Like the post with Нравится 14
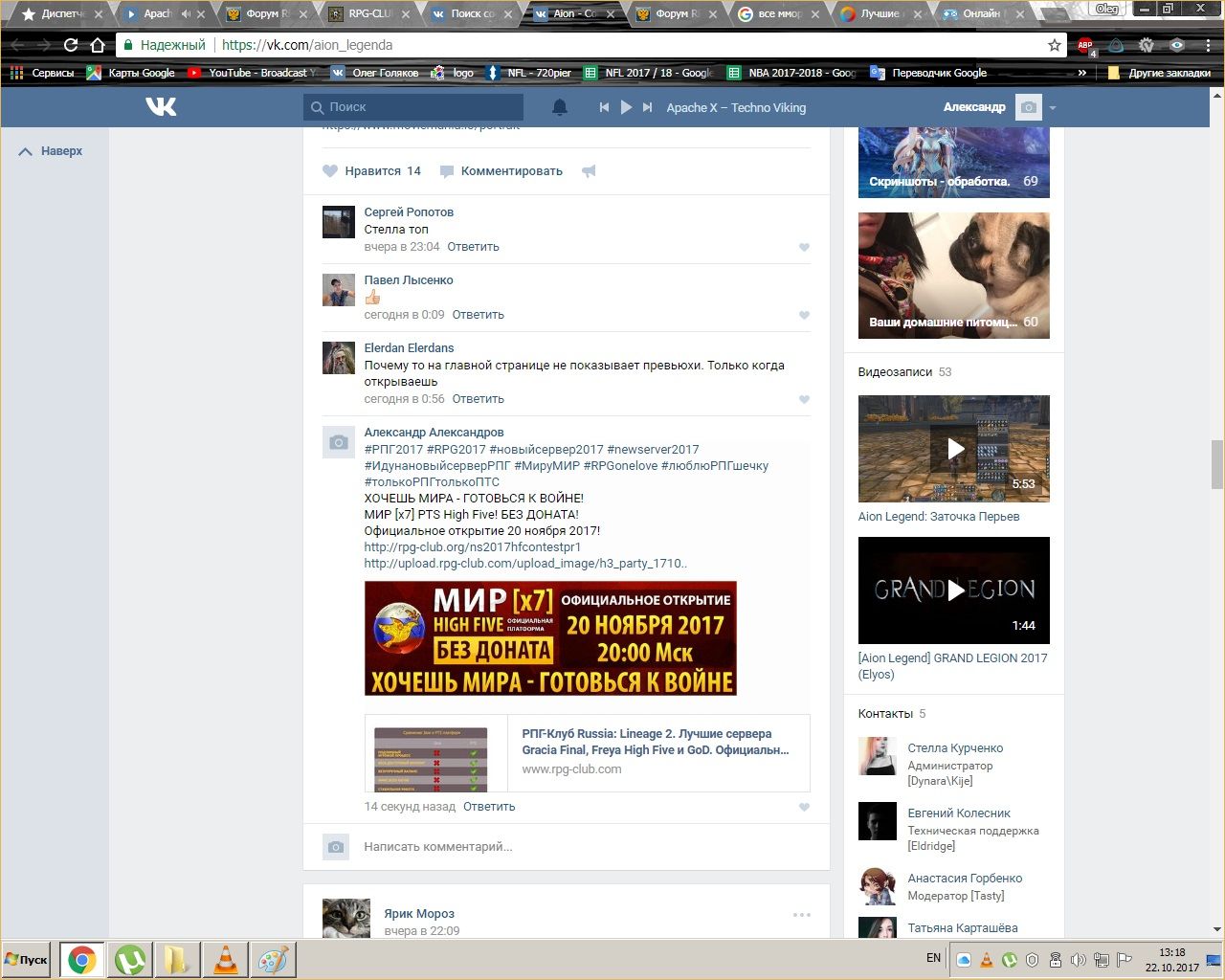1225x980 pixels. [x=371, y=171]
